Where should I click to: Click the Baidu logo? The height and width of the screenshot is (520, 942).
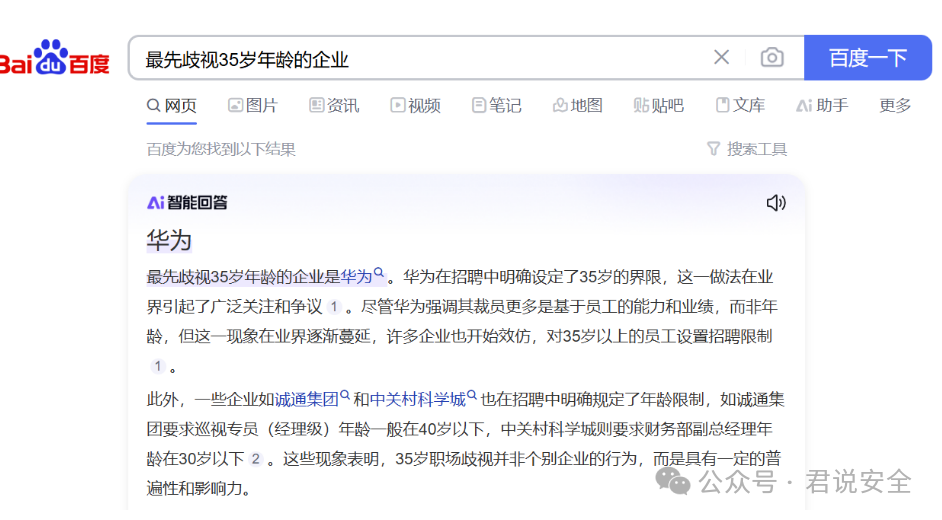pyautogui.click(x=55, y=59)
